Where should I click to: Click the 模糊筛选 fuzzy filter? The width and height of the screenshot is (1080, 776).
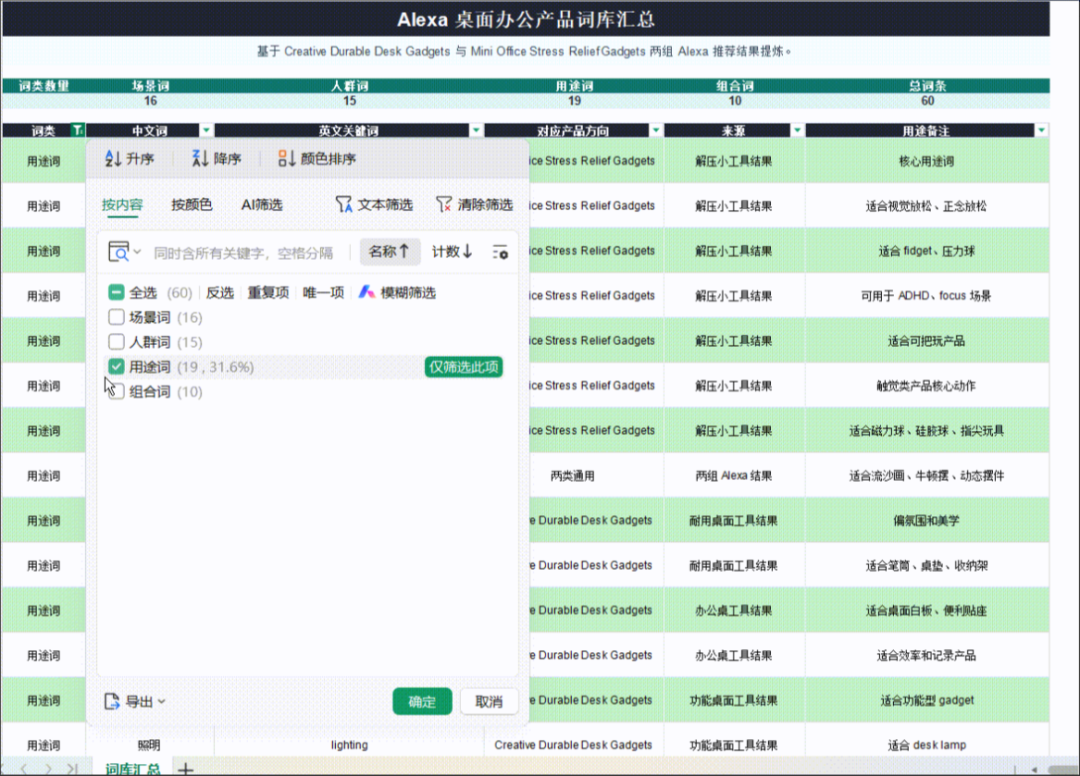(x=397, y=293)
